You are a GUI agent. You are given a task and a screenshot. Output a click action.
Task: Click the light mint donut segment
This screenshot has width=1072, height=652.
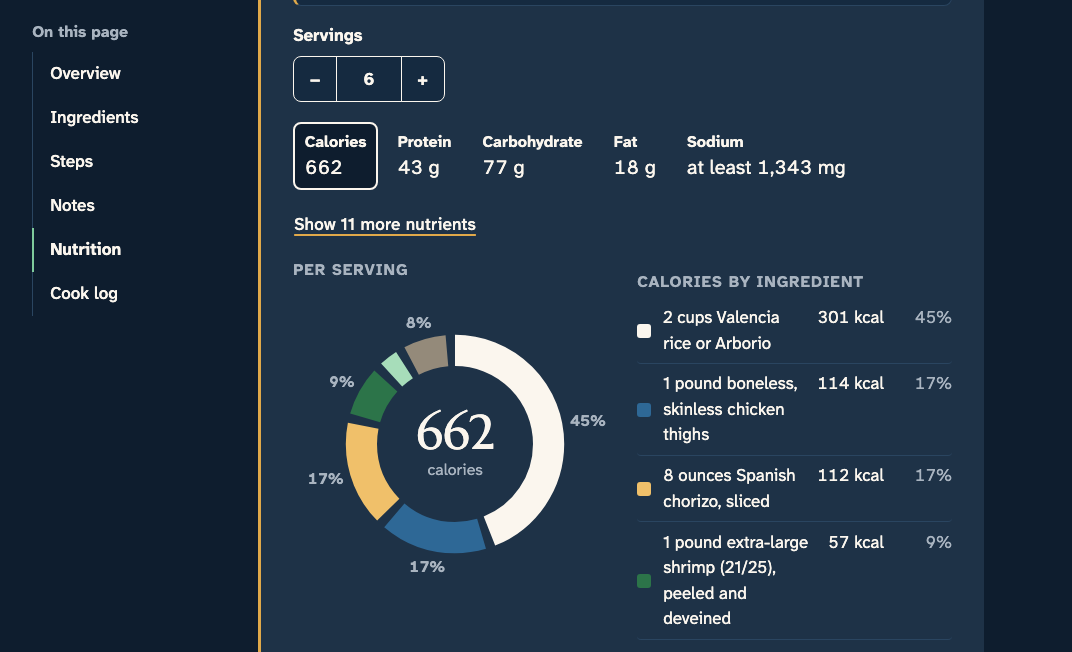(397, 368)
